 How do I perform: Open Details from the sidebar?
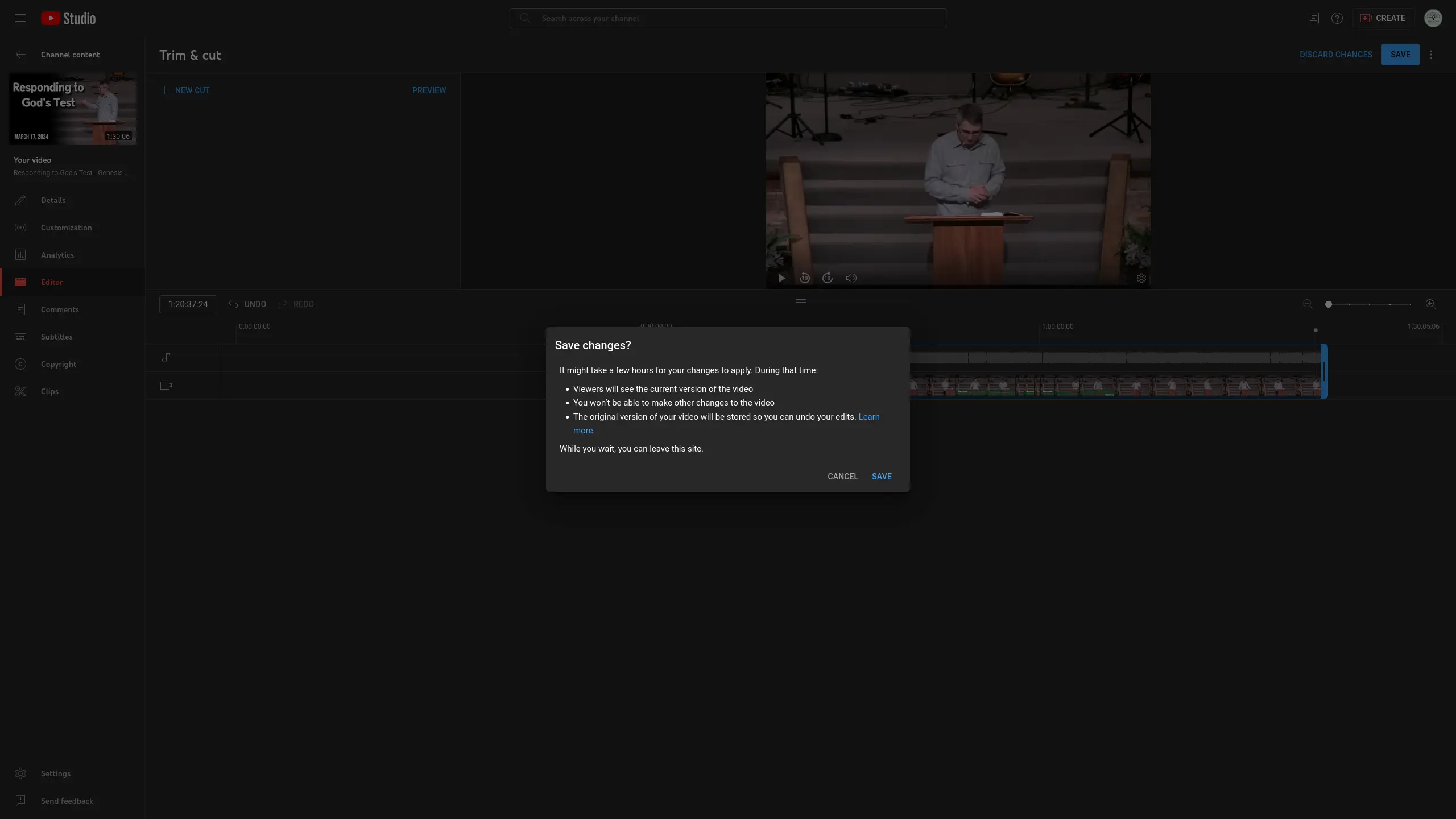(53, 200)
